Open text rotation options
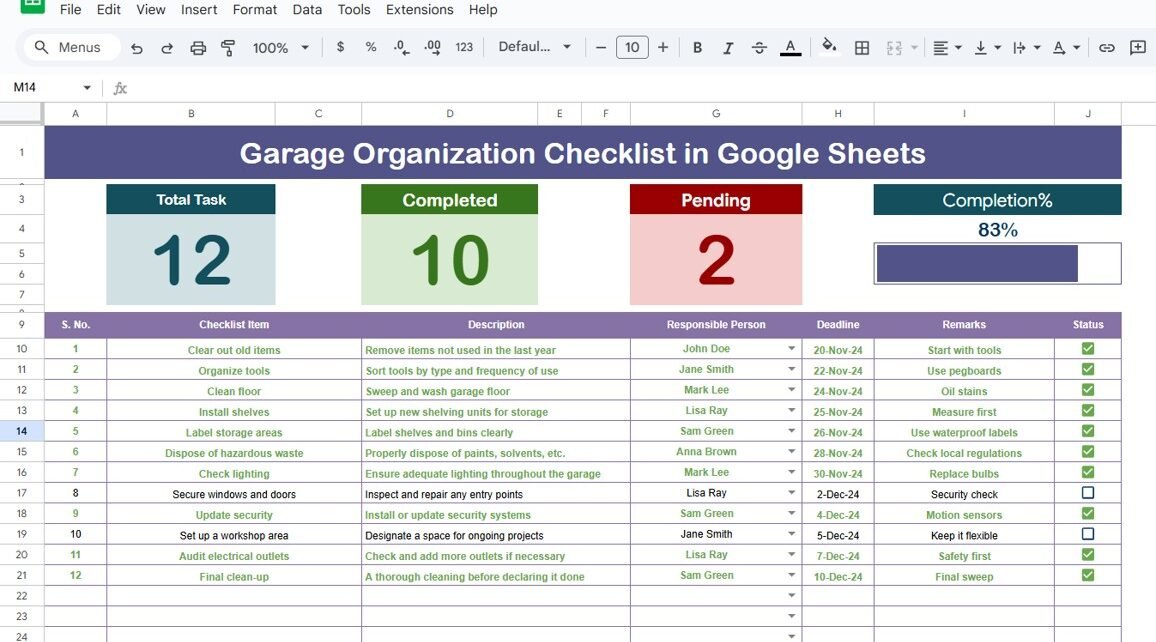The width and height of the screenshot is (1156, 642). coord(1066,48)
